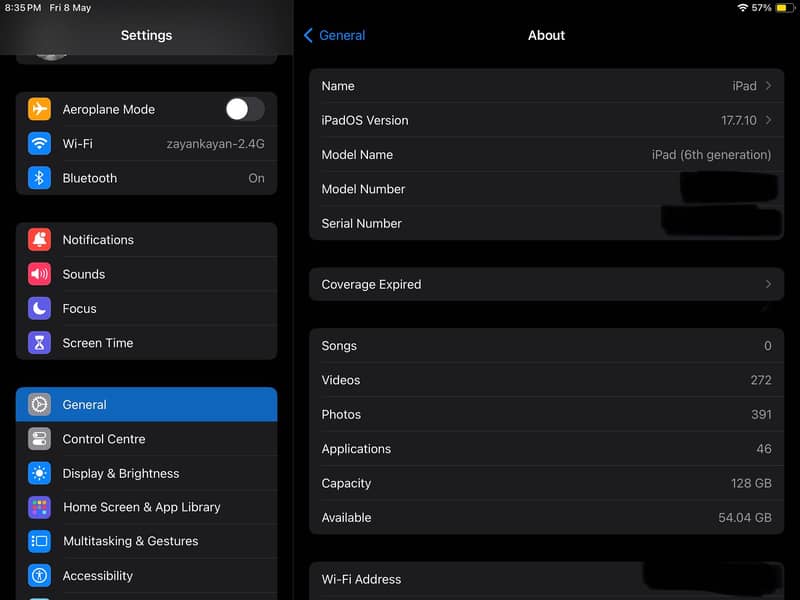Tap the Capacity value 128 GB
This screenshot has height=600, width=800.
[x=751, y=483]
